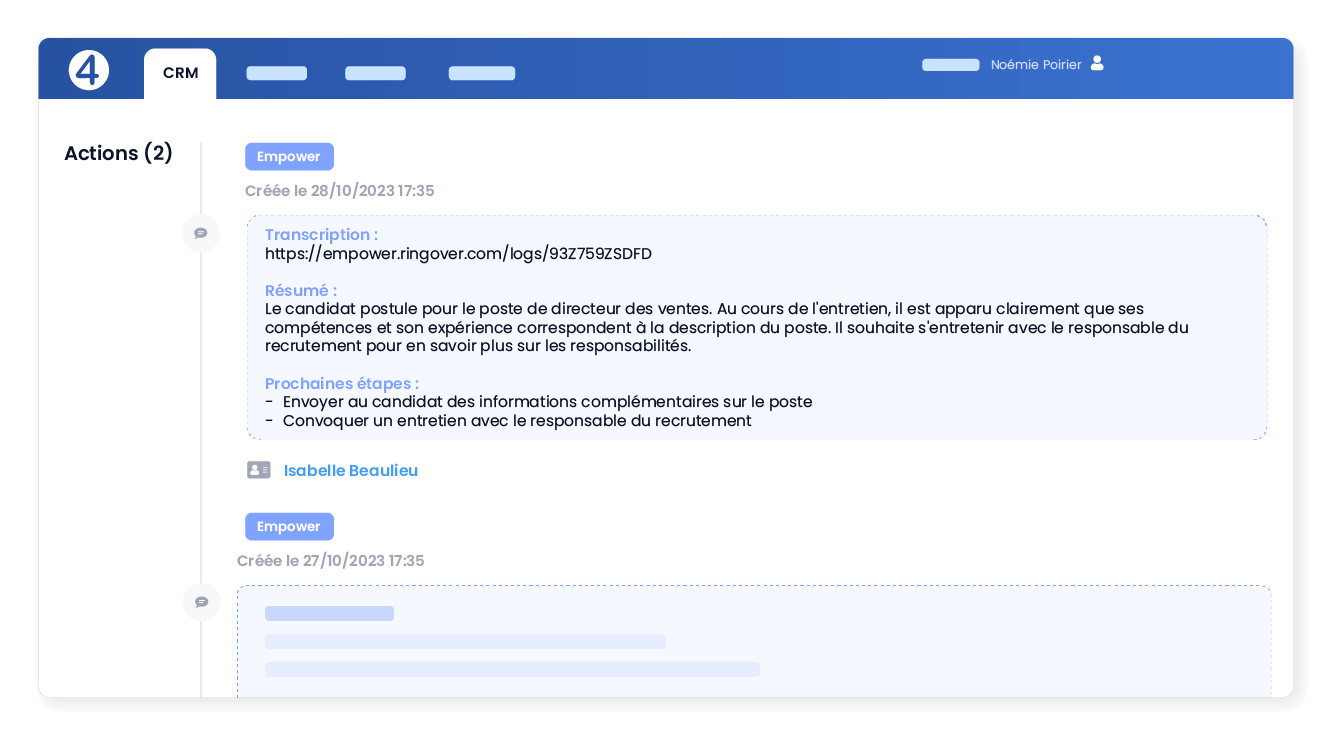Click the user profile icon beside Noémie Poirier

coord(1097,63)
